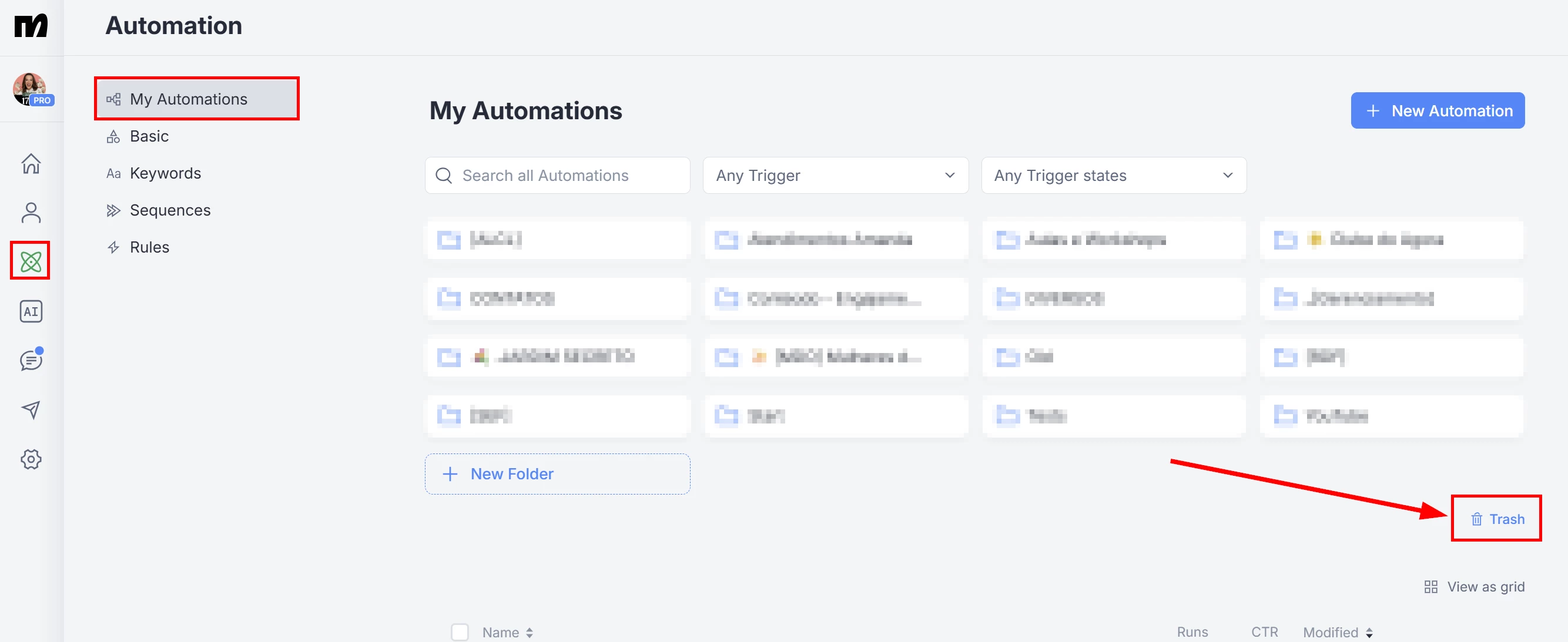Screen dimensions: 1568x642
Task: Expand the Any Trigger dropdown
Action: click(x=835, y=175)
